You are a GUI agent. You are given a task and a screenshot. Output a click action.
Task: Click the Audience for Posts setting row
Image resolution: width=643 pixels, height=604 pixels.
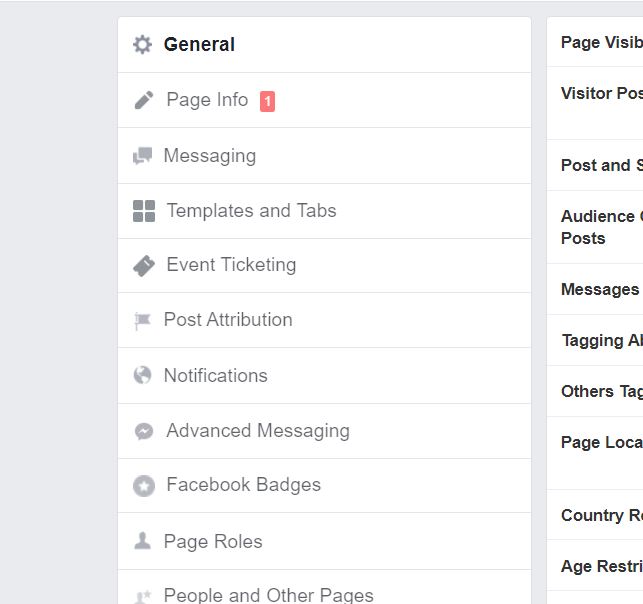[595, 227]
